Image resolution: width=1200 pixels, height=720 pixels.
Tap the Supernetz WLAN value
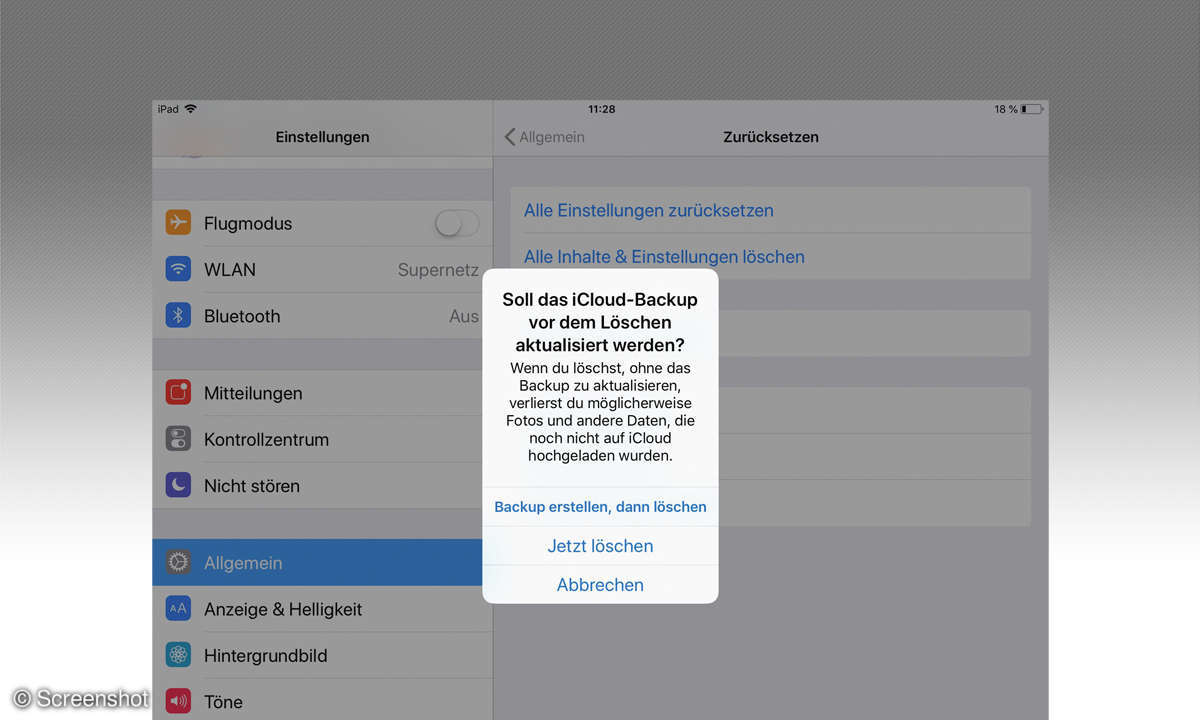tap(438, 270)
